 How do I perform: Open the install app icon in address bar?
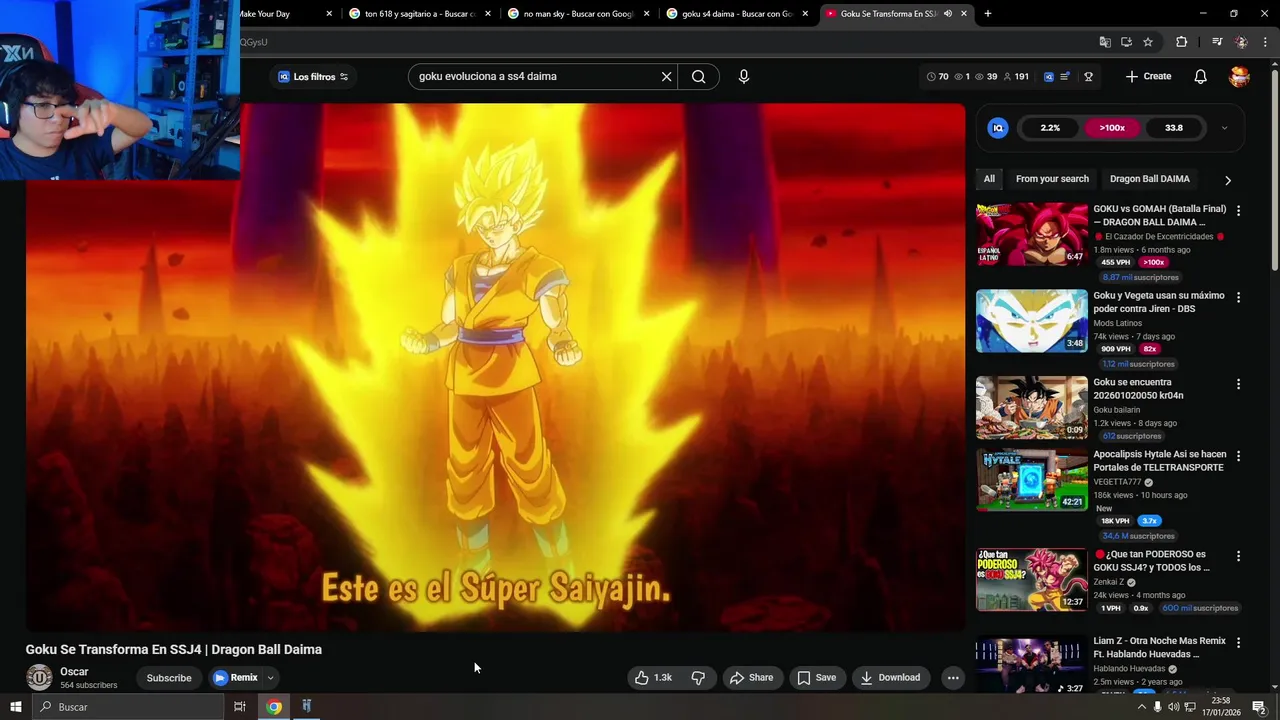1126,42
